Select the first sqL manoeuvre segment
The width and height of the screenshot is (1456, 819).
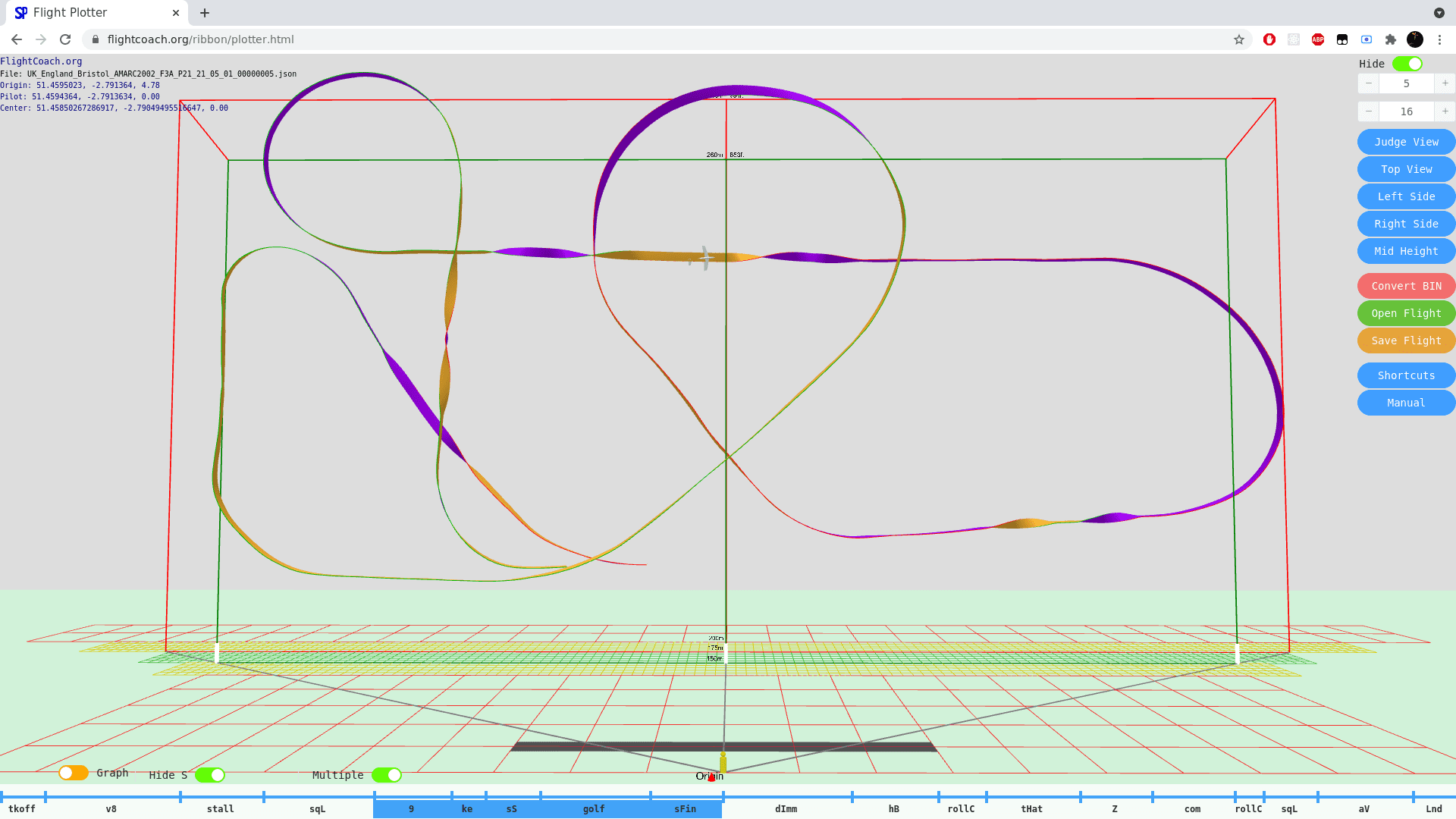[318, 808]
